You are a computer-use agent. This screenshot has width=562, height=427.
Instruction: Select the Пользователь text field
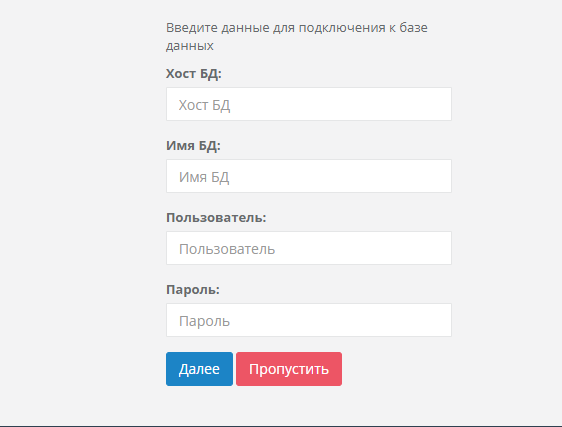[x=309, y=248]
